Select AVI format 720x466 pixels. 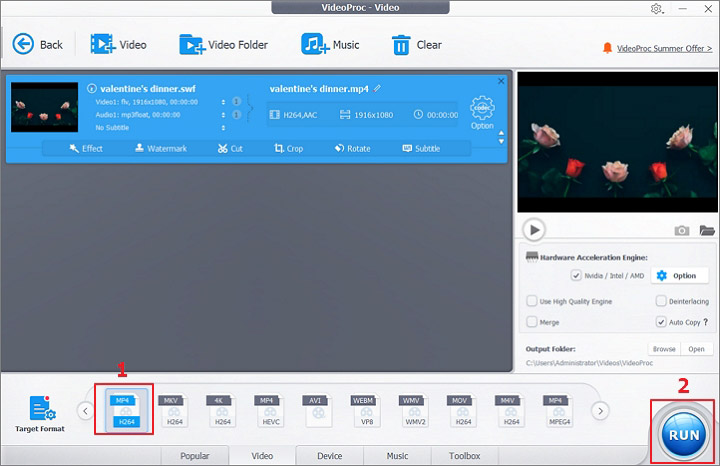[317, 410]
